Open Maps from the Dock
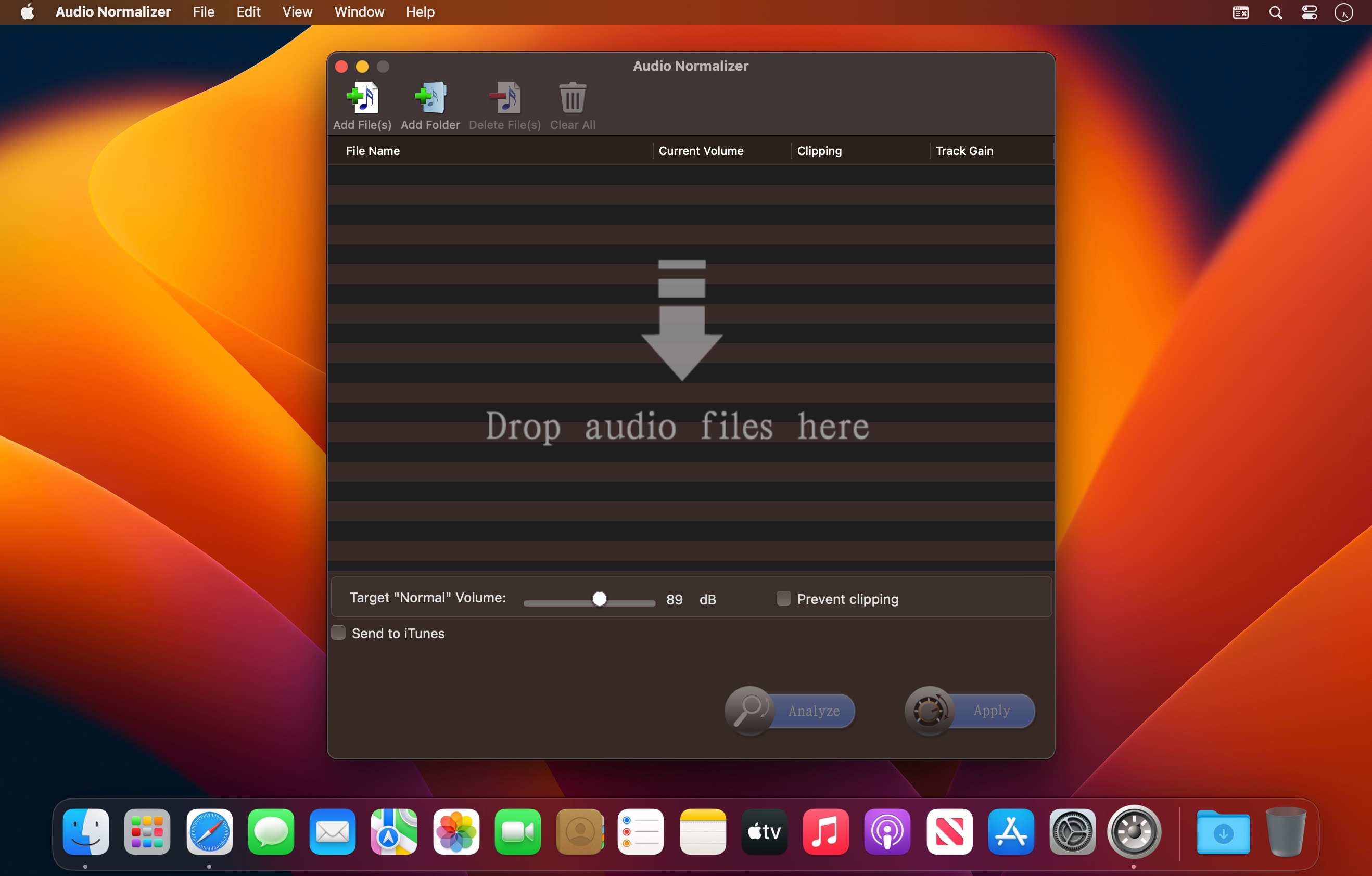This screenshot has width=1372, height=876. (x=393, y=831)
